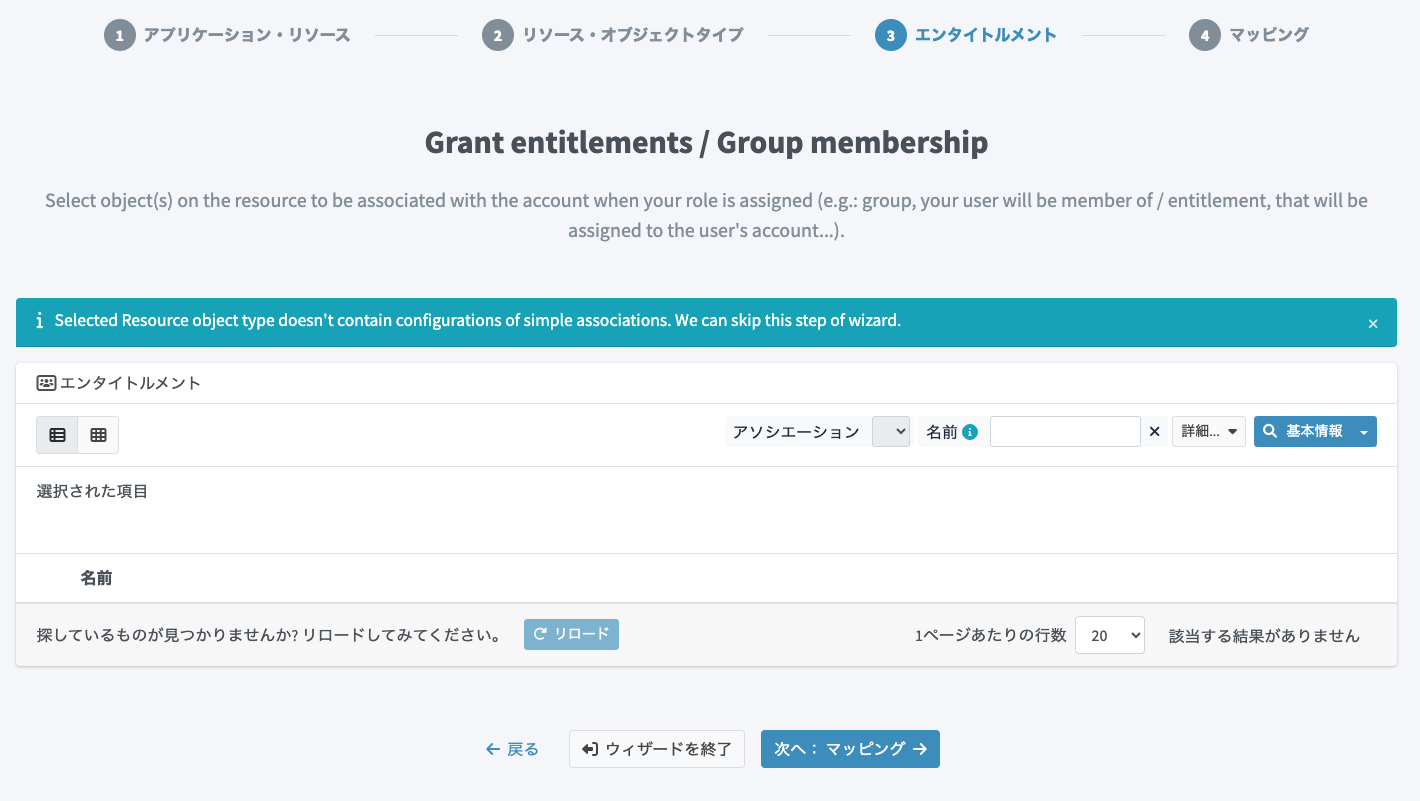Viewport: 1420px width, 801px height.
Task: Click the 名前 search input field
Action: (1065, 432)
